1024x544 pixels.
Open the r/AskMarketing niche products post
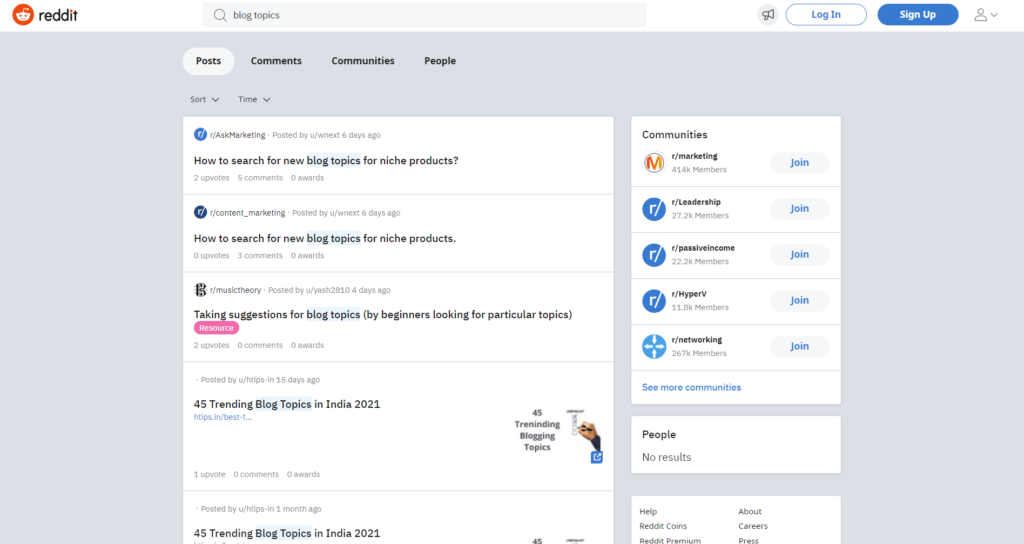click(x=326, y=160)
